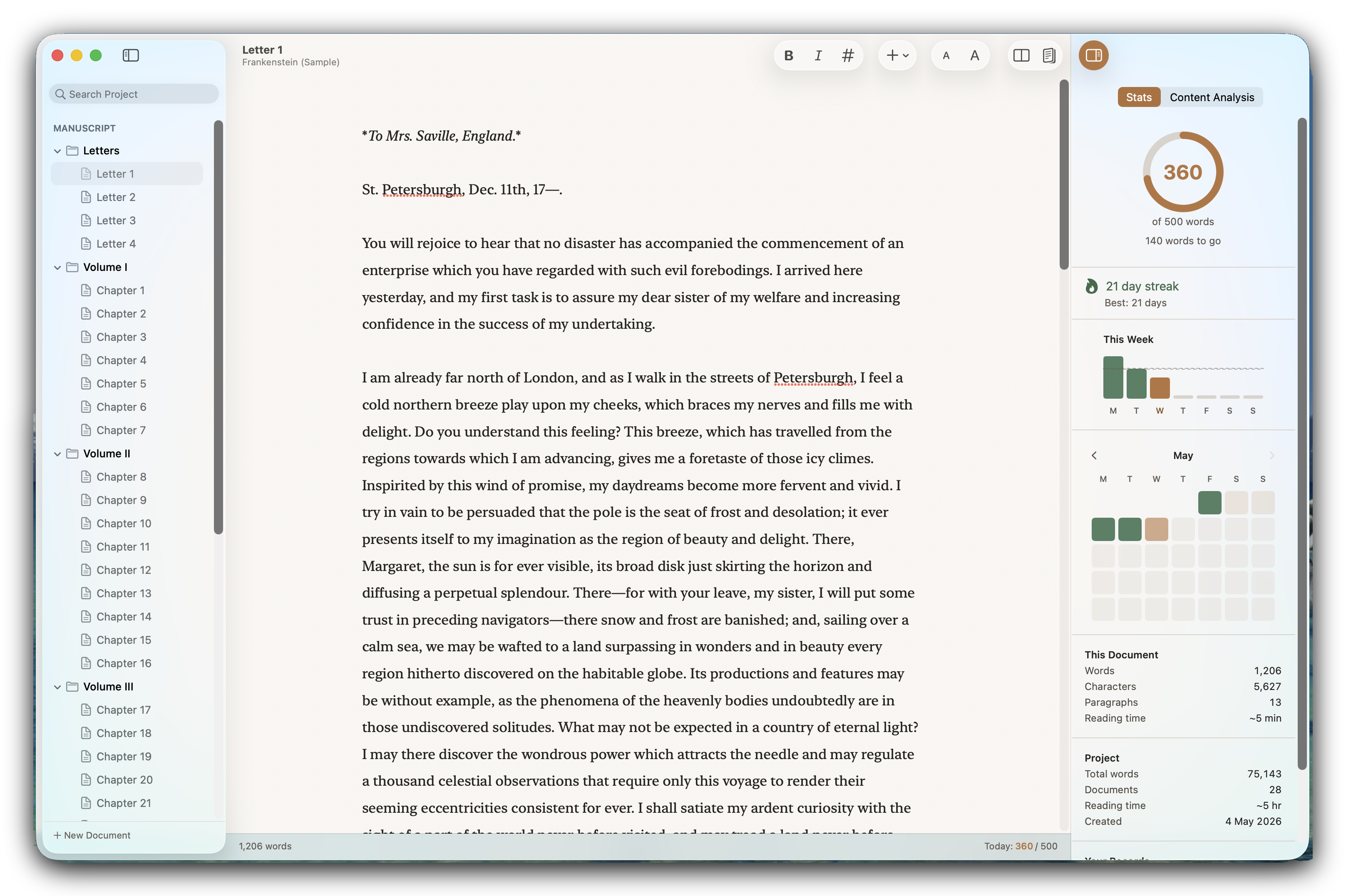Click the streak flame icon

tap(1091, 286)
